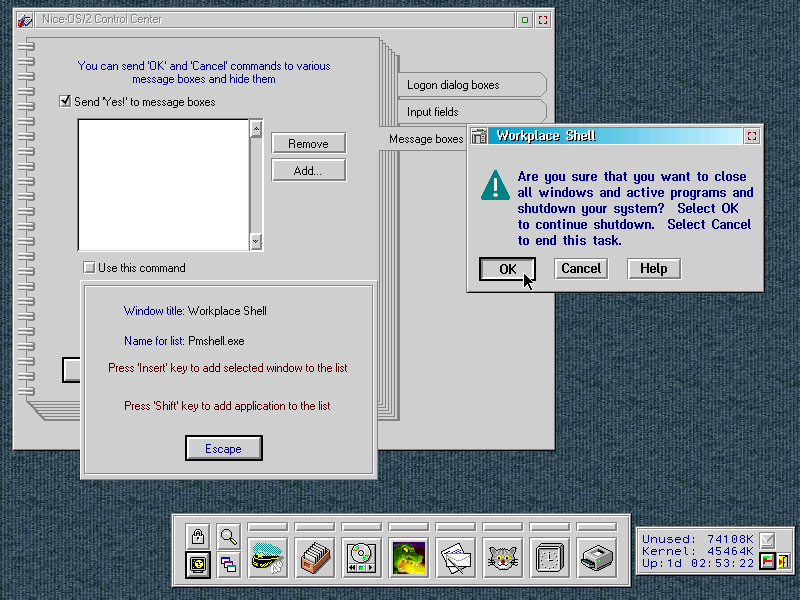Click the 'Up:1d 02:53:22' uptime readout
Screen dimensions: 800x600
(697, 564)
